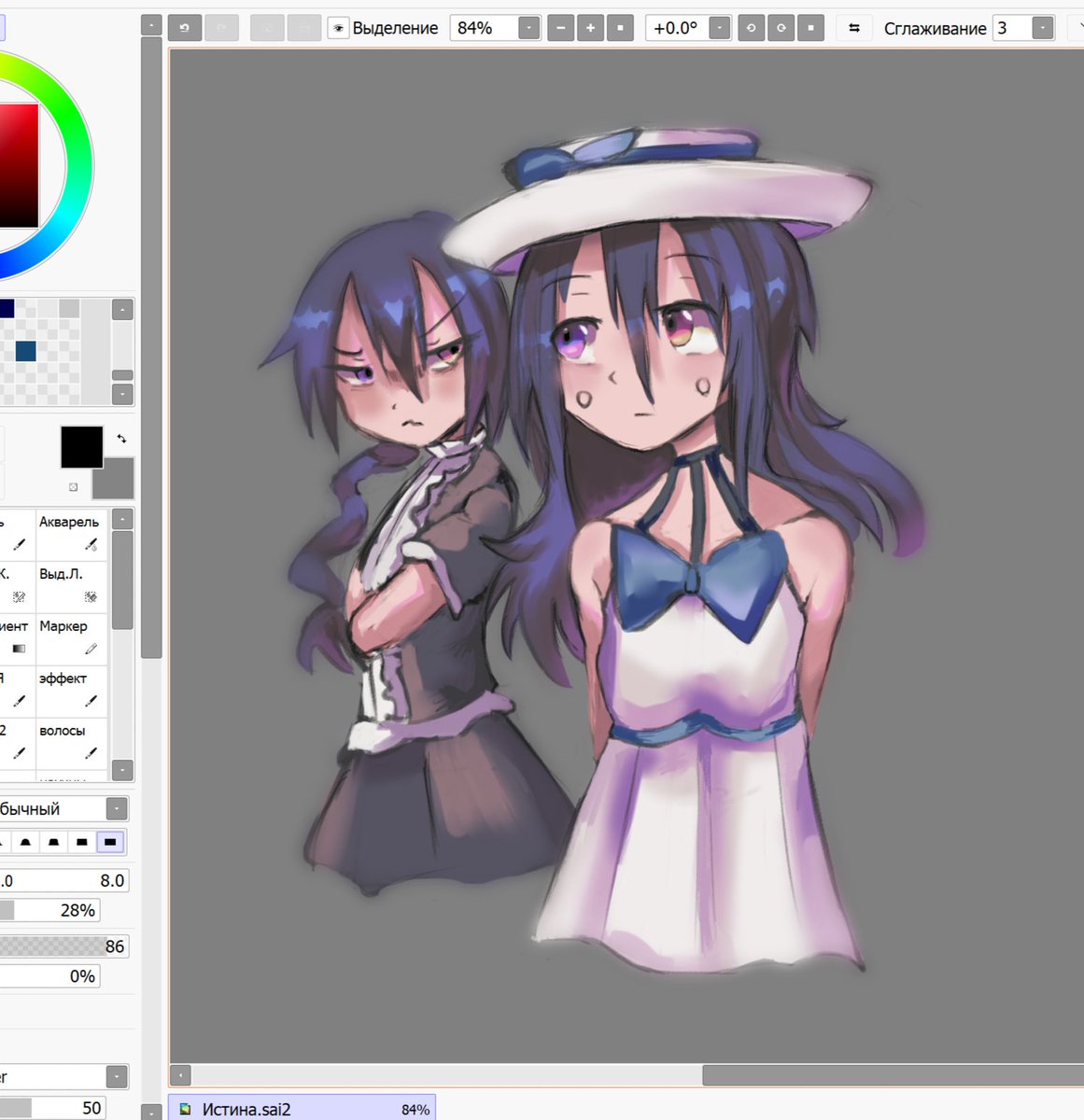Reset zoom with square button after plus
The image size is (1084, 1120).
(x=620, y=28)
